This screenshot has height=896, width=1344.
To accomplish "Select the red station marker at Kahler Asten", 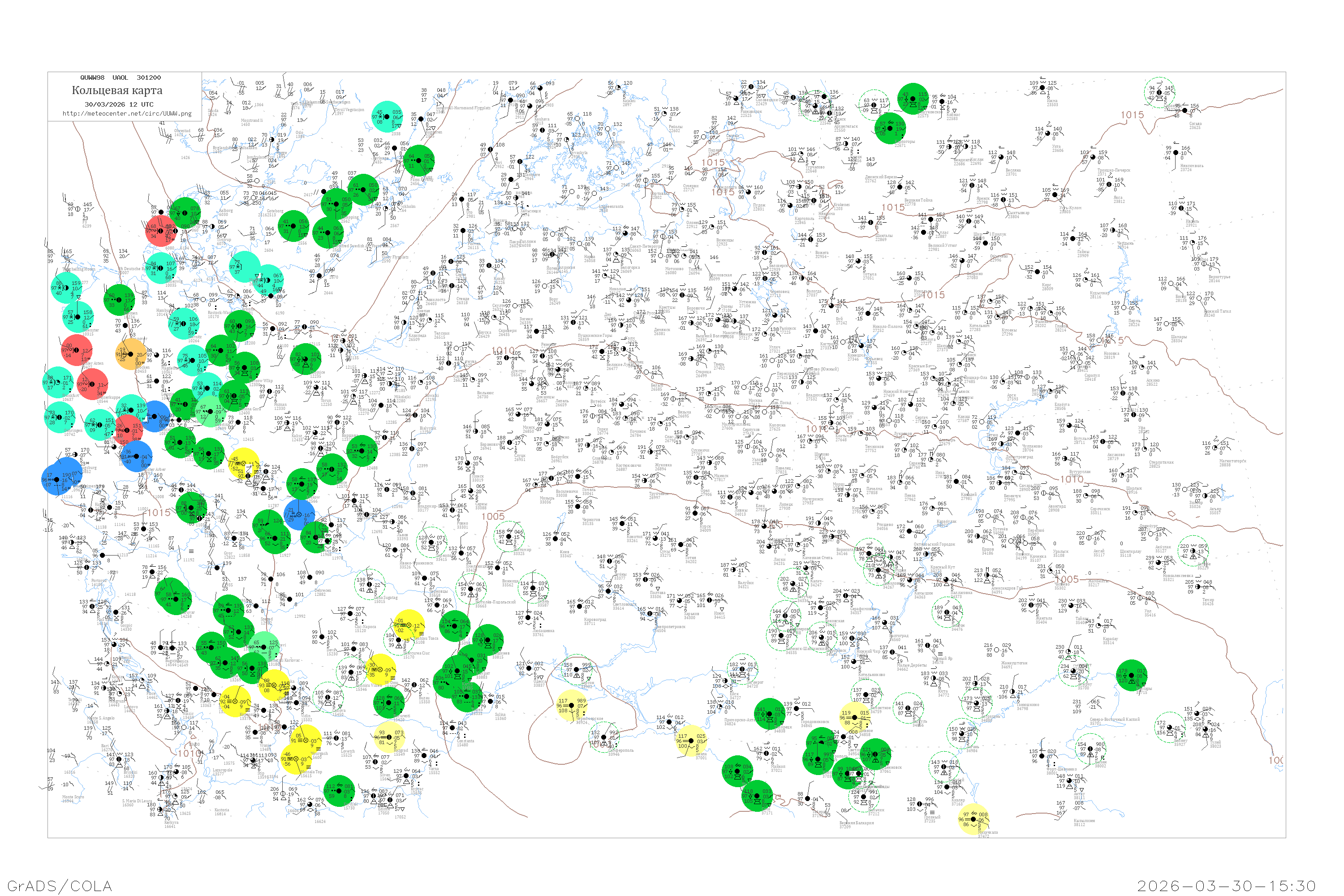I will (x=77, y=350).
